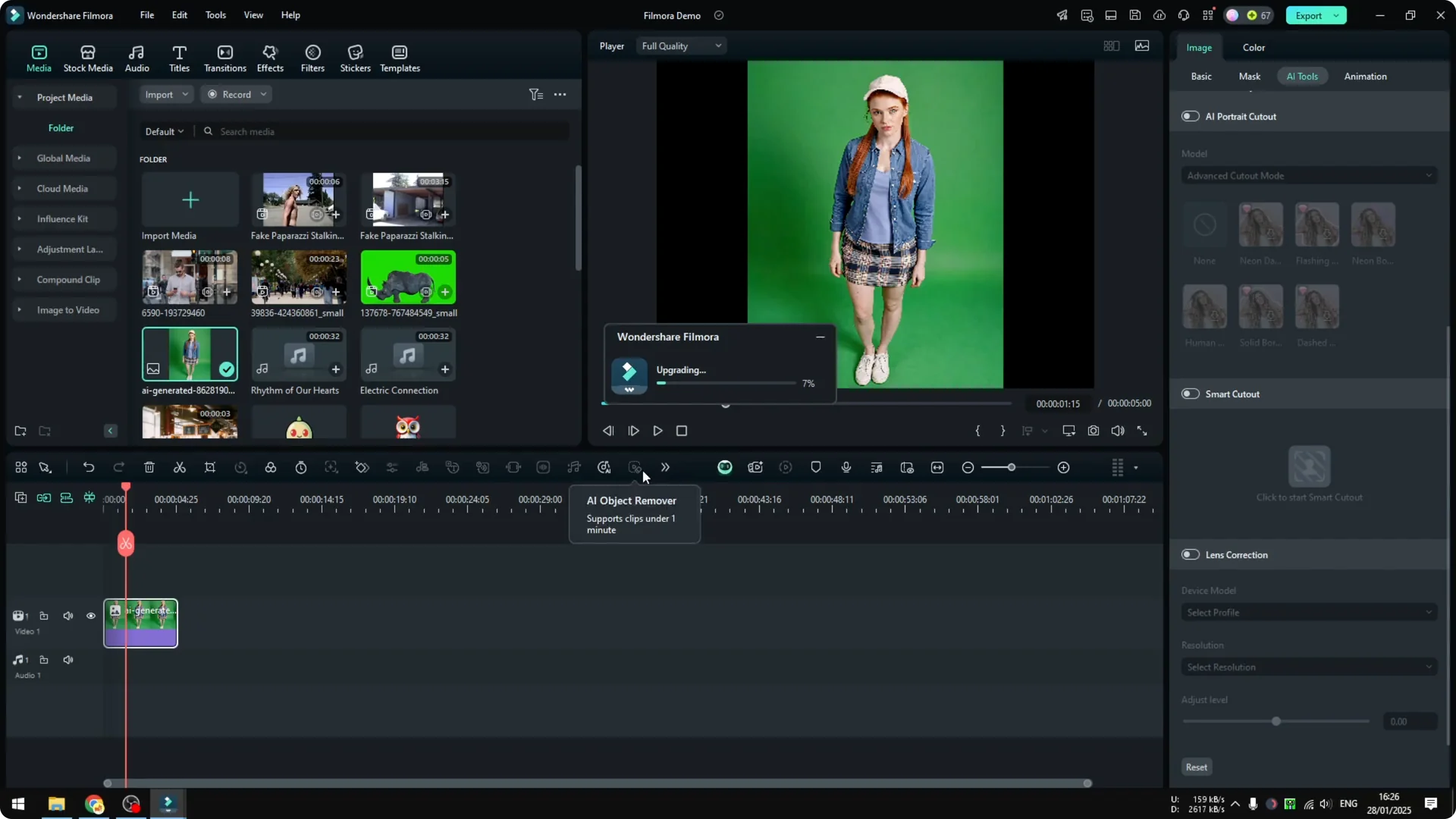Screen dimensions: 1456x819
Task: Click the AI Object Remover icon
Action: [634, 467]
